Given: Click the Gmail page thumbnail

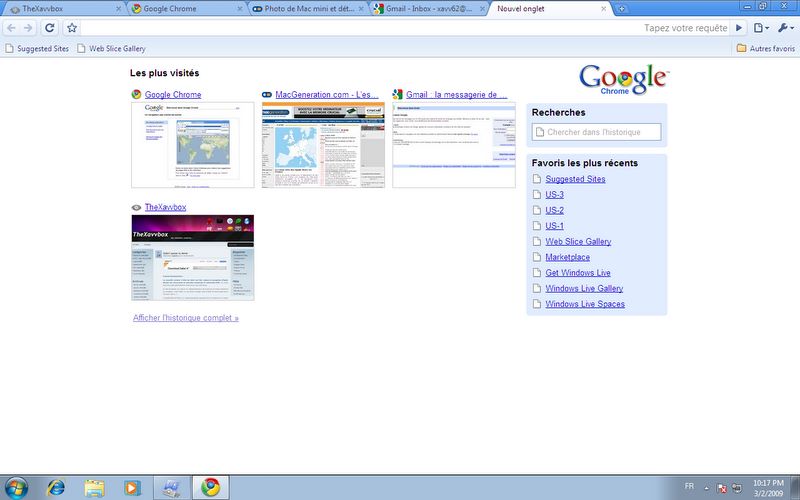Looking at the screenshot, I should [x=454, y=145].
